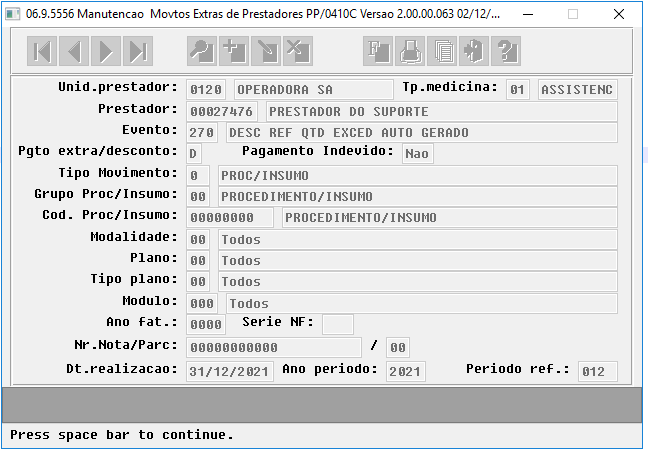
Task: Click the Parc field 00
Action: point(398,348)
